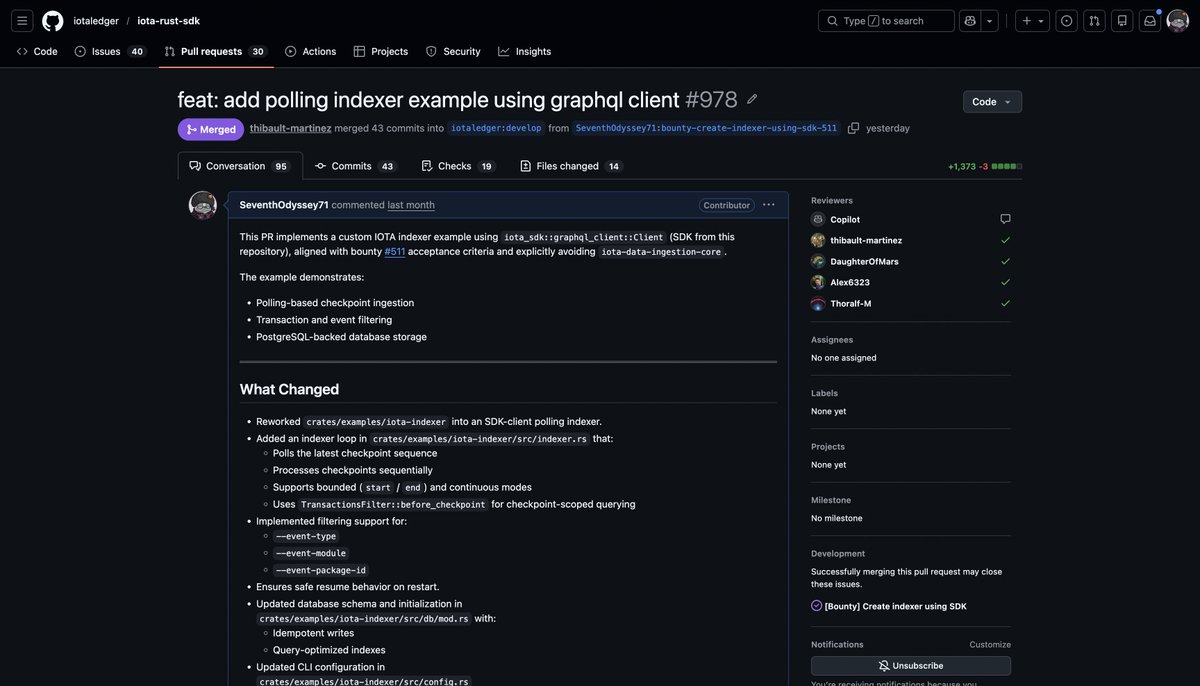Open the iota-rust-sdk repository link
This screenshot has height=686, width=1200.
pos(168,21)
